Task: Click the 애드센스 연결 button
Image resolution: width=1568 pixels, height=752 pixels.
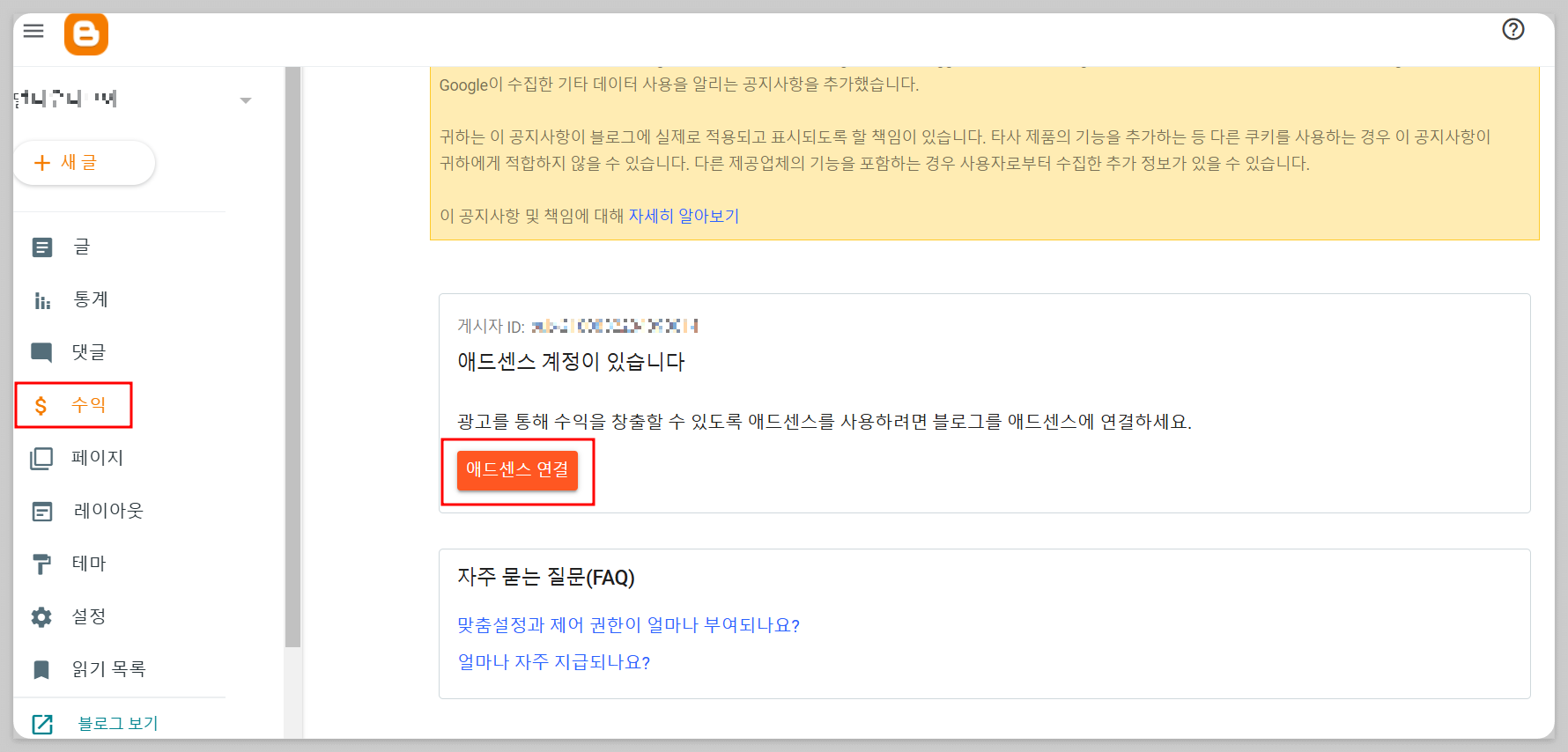Action: 517,470
